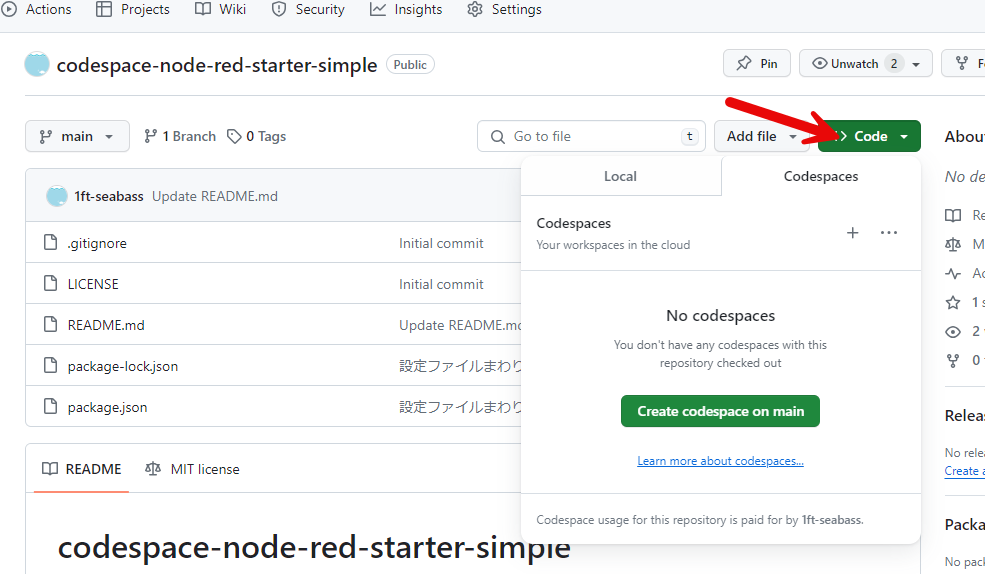Click the plus icon to create new codespace

852,233
